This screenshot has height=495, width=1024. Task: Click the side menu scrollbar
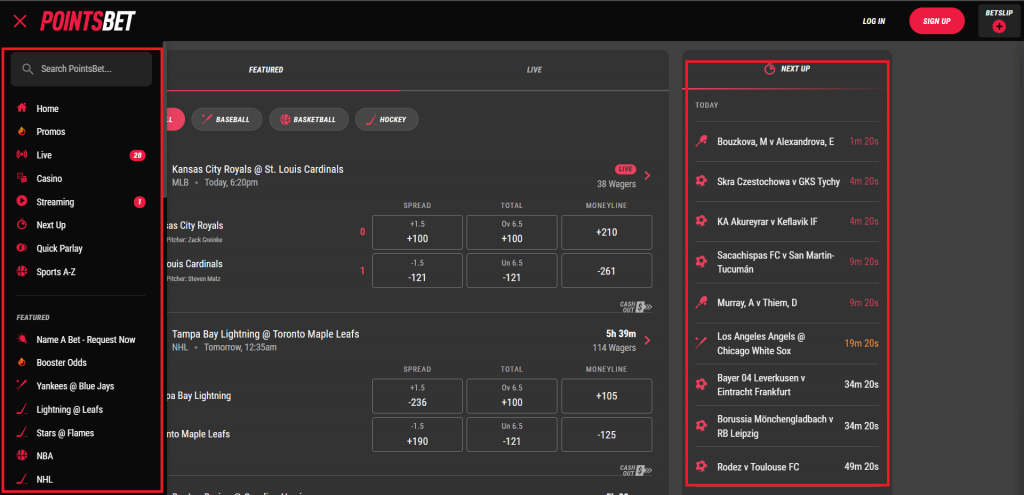click(165, 121)
